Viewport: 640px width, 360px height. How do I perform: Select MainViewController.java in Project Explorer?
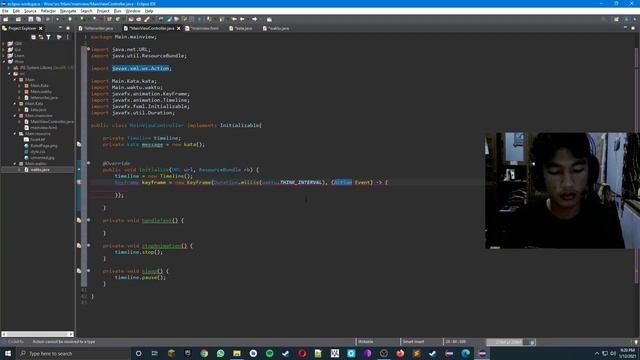49,122
